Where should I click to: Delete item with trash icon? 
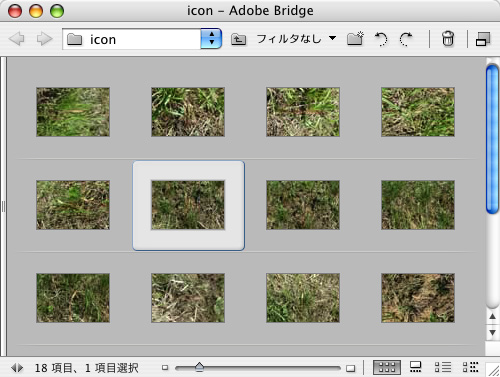pos(448,39)
